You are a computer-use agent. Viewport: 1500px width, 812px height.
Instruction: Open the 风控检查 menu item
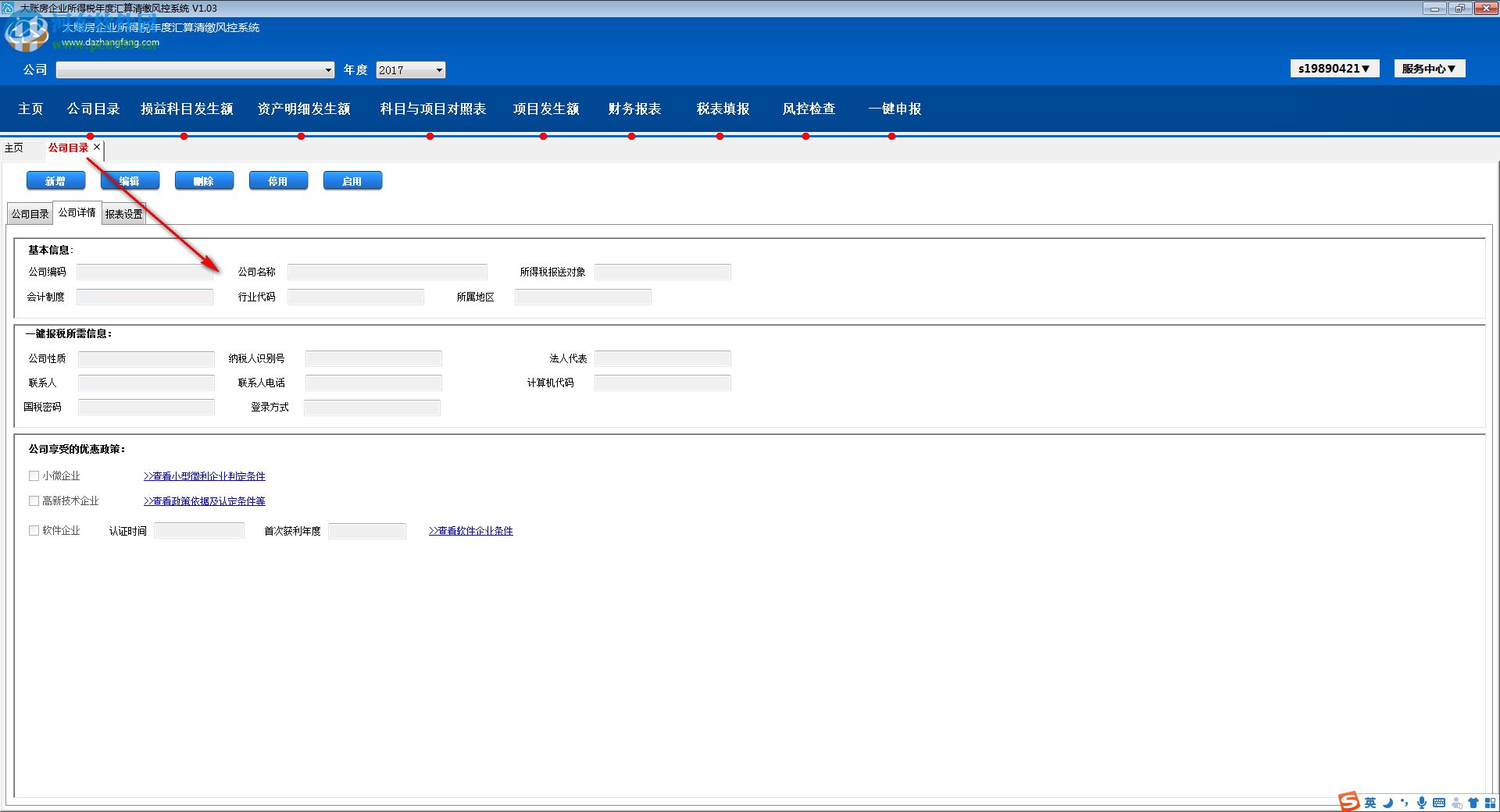pyautogui.click(x=809, y=109)
